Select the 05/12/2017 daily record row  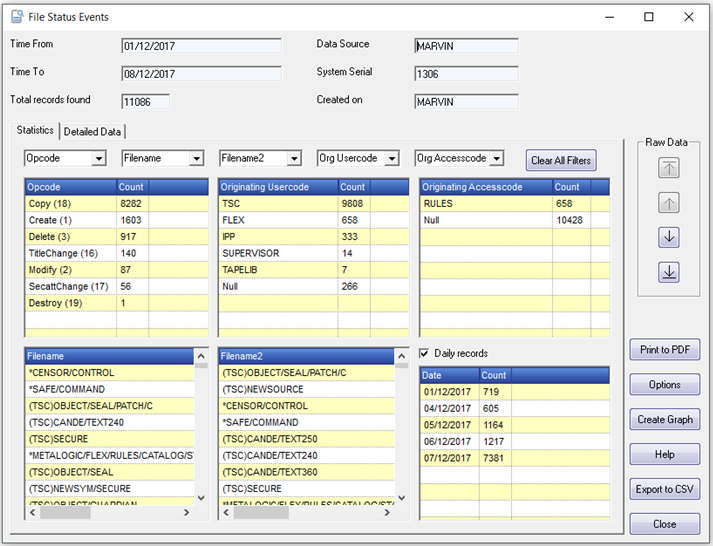pos(515,425)
